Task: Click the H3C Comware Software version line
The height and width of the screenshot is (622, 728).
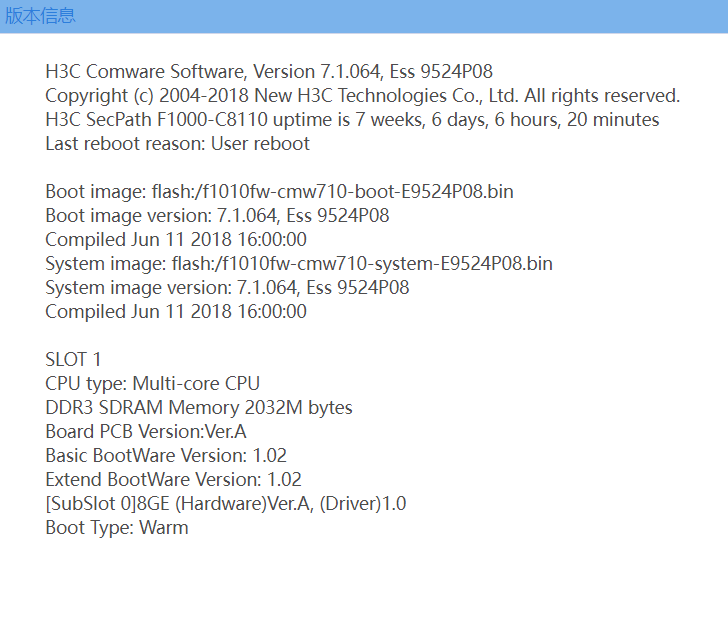Action: point(268,72)
